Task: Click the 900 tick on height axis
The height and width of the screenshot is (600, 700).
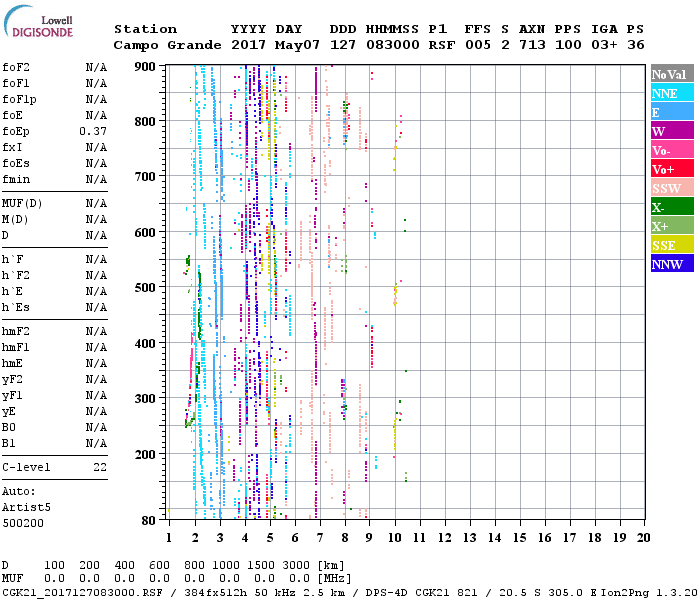Action: [147, 66]
